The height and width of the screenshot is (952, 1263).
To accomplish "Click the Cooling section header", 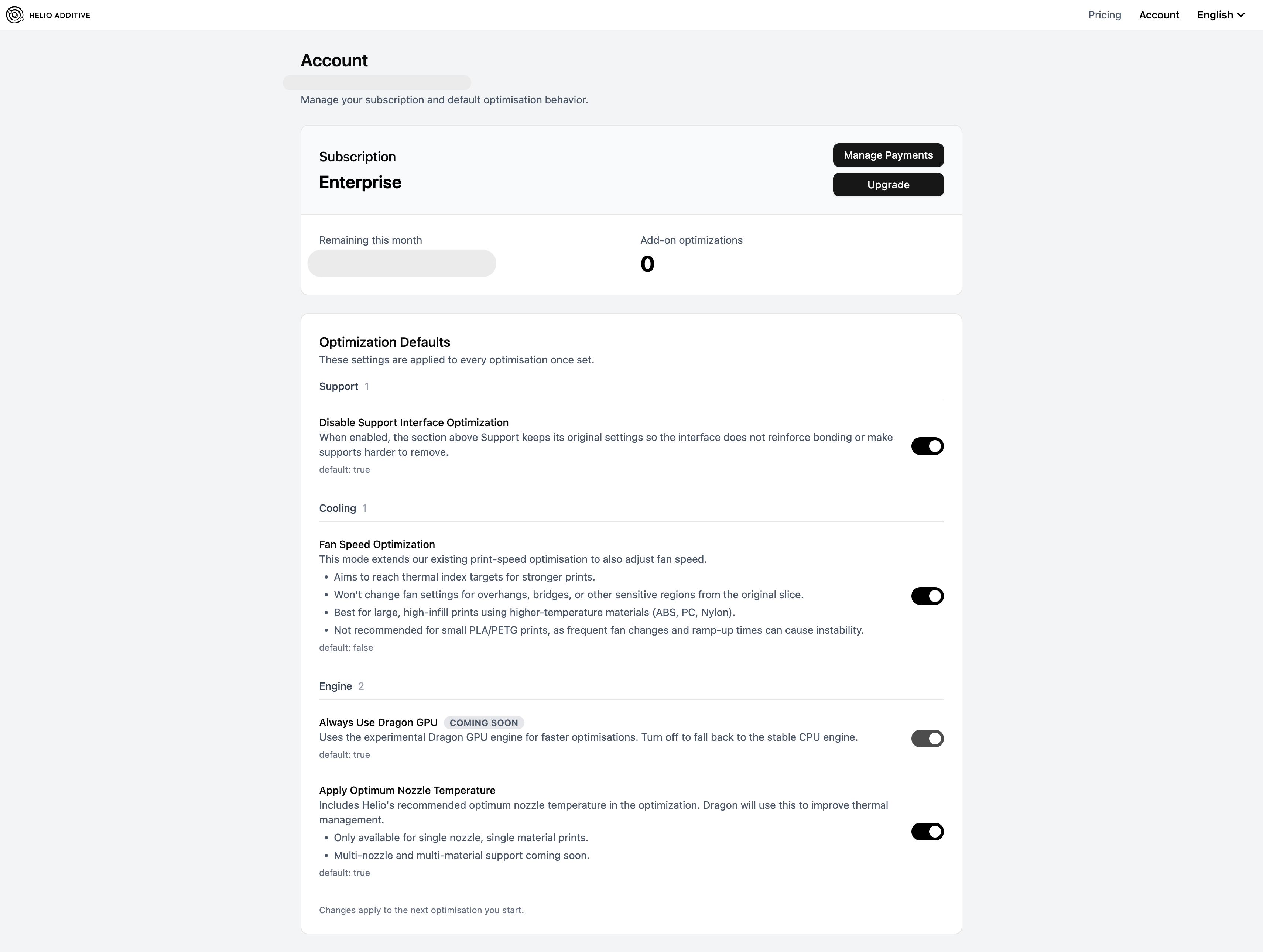I will (338, 508).
